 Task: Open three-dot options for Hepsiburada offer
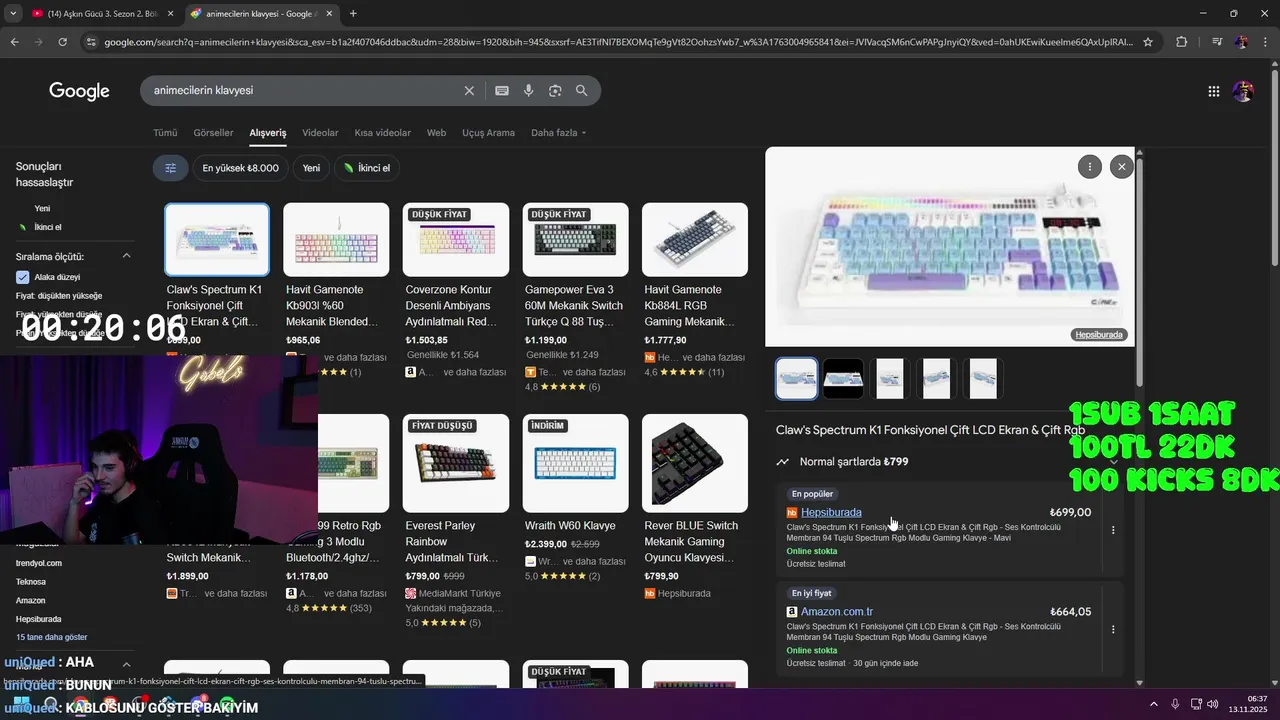(1113, 530)
